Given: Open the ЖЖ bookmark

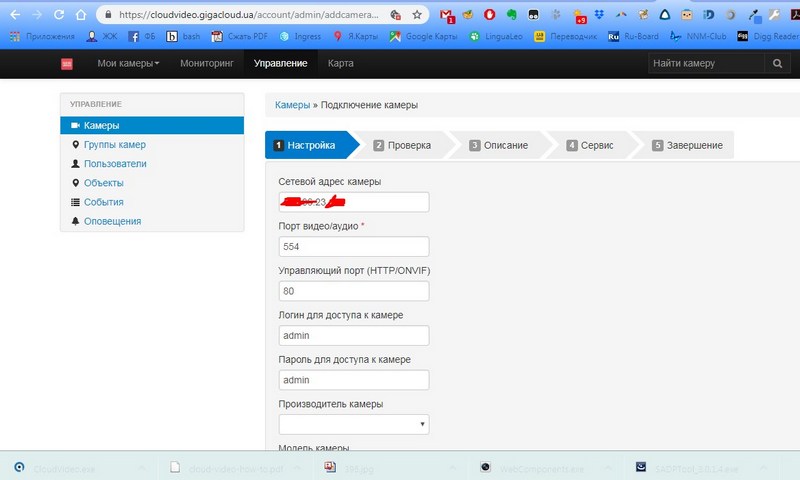Looking at the screenshot, I should pos(102,36).
